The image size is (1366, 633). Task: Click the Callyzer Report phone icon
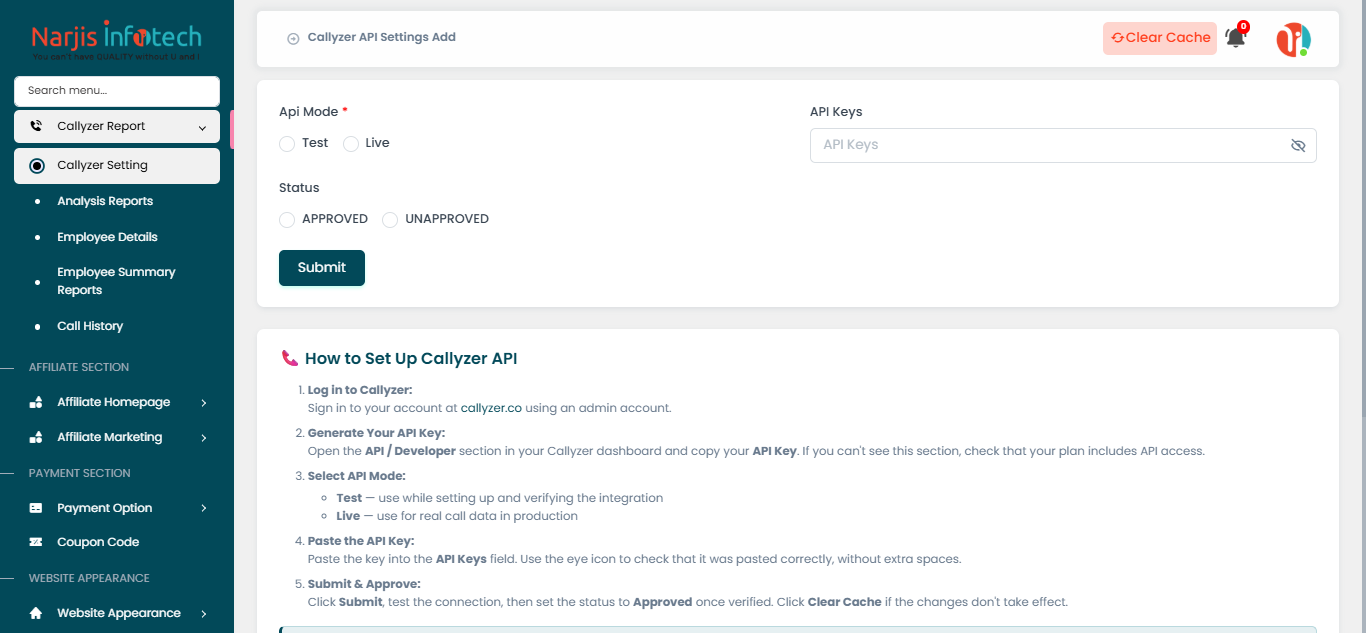37,127
